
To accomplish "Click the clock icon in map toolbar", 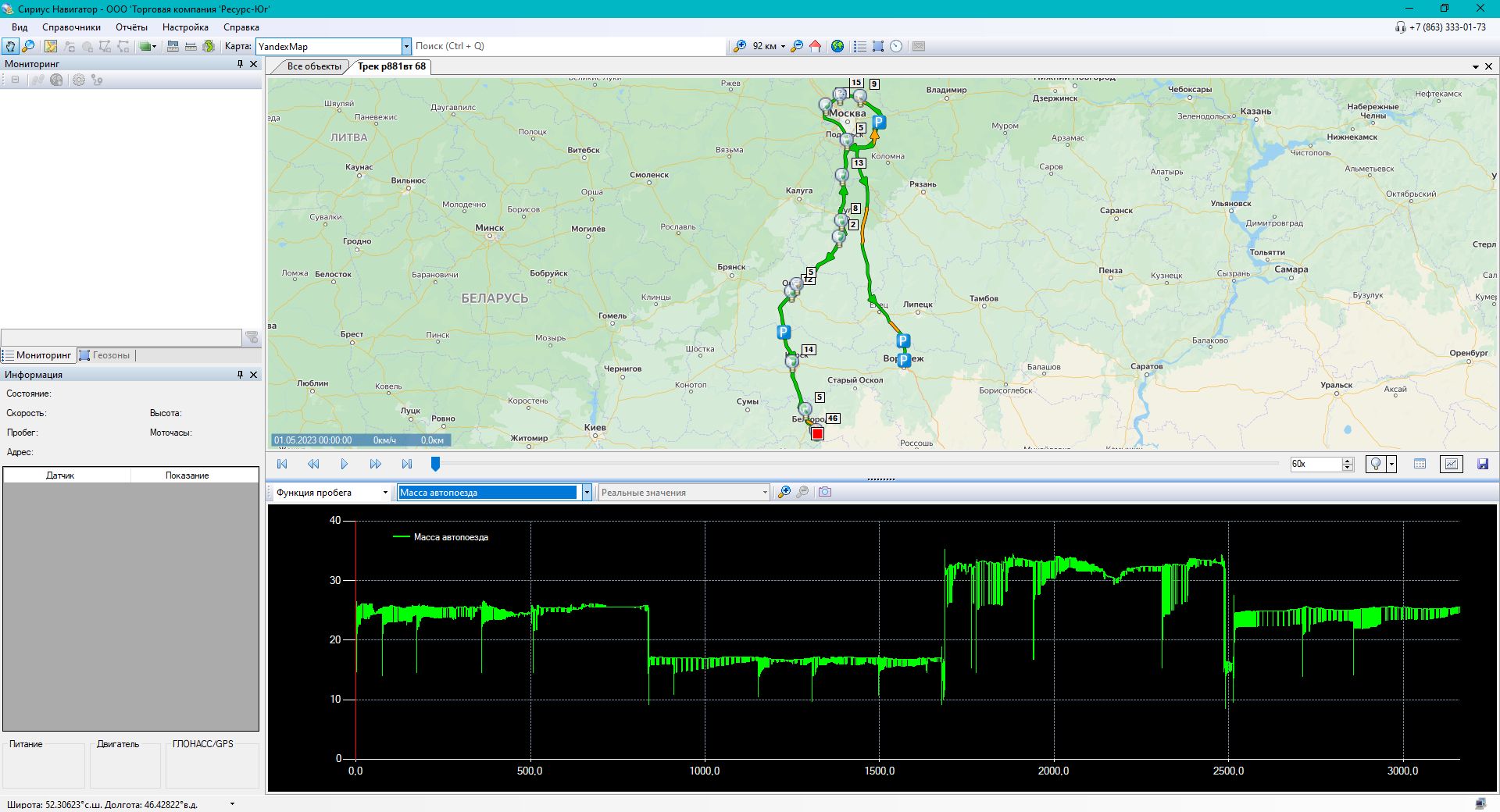I will [896, 46].
